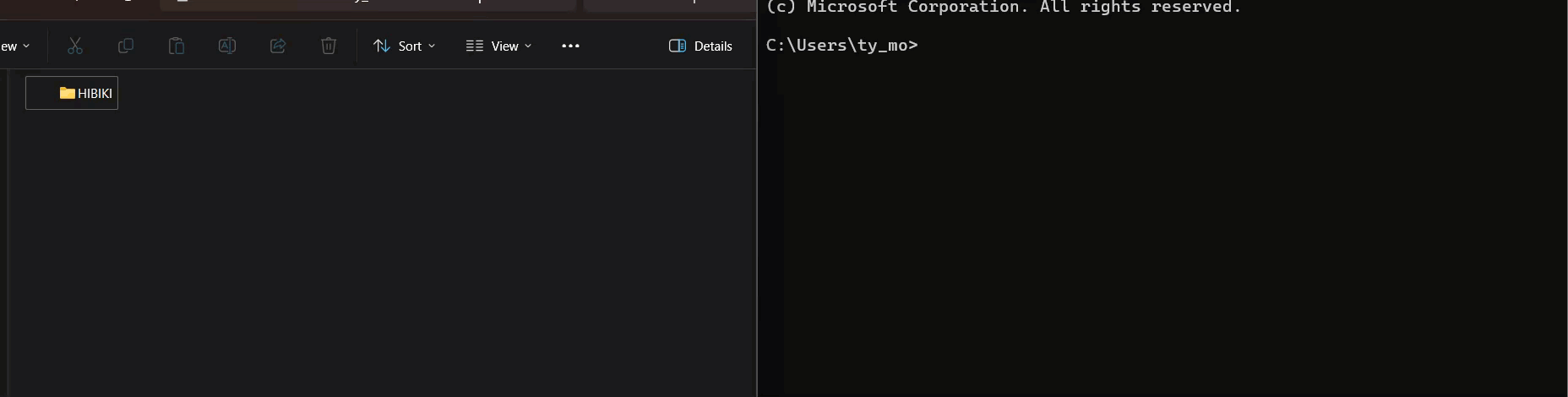Click the Delete trash can icon
This screenshot has width=1568, height=397.
click(x=329, y=46)
